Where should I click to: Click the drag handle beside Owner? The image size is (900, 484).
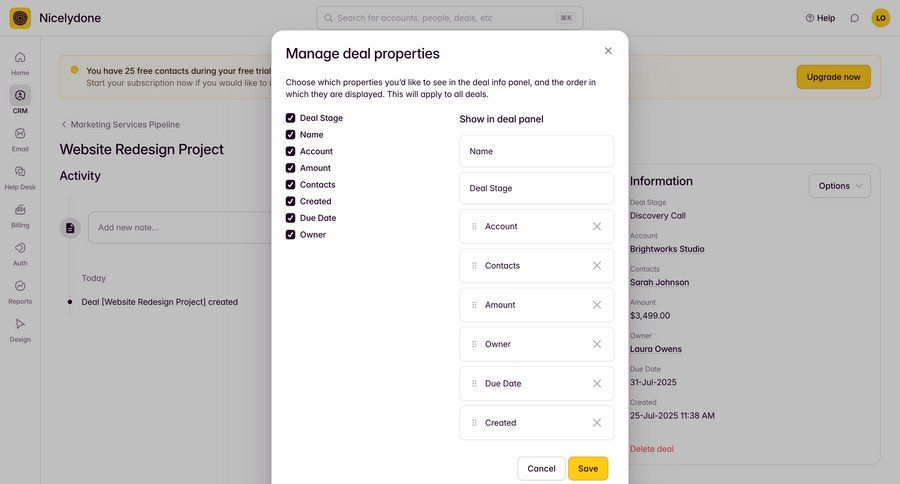point(474,344)
